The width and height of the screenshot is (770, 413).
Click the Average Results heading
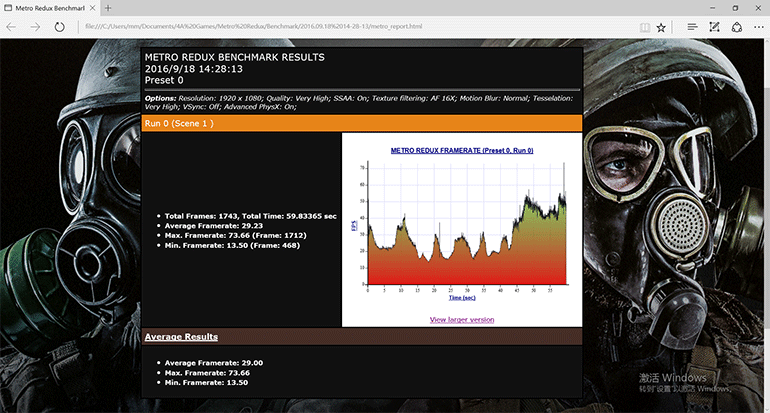coord(181,337)
